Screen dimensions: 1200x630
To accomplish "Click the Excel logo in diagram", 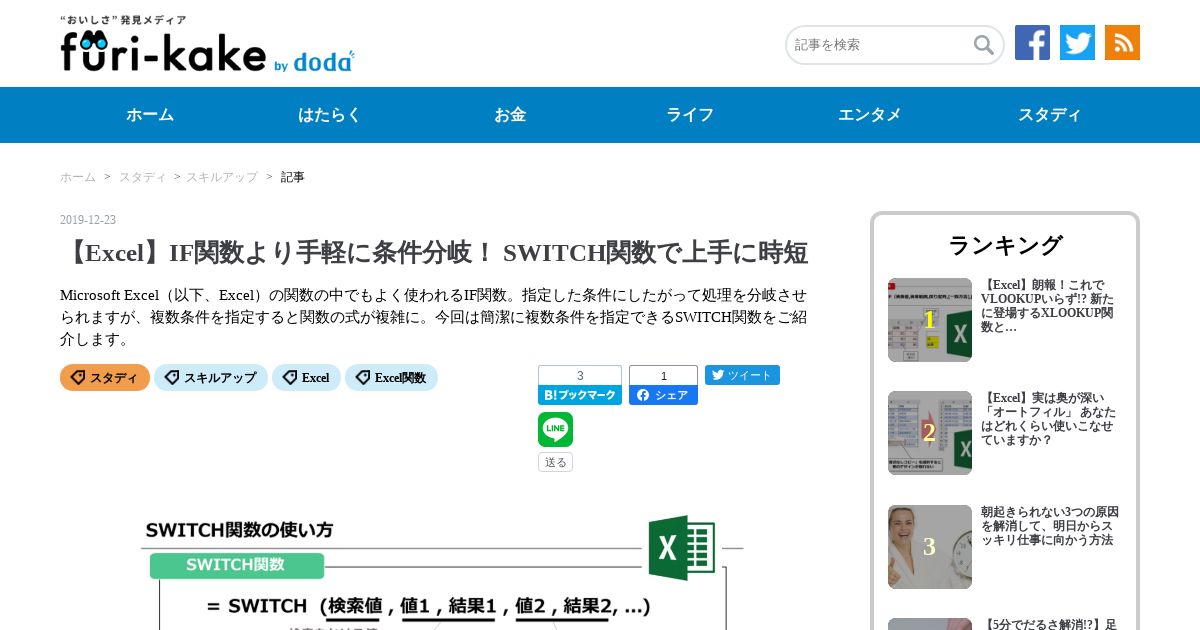I will [x=681, y=547].
